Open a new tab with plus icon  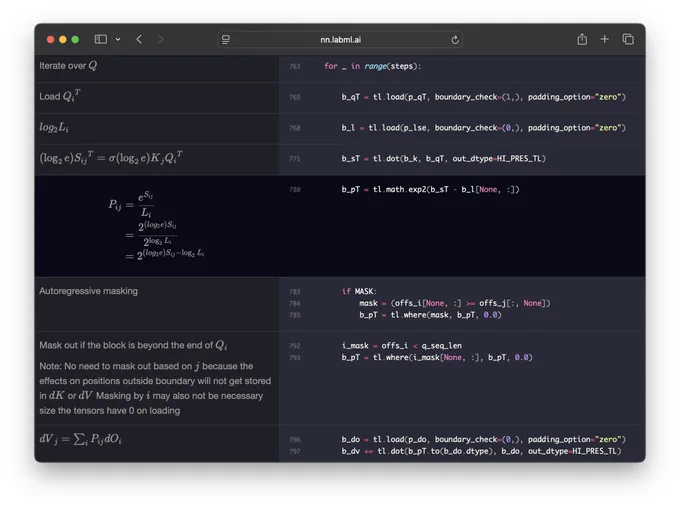click(605, 39)
